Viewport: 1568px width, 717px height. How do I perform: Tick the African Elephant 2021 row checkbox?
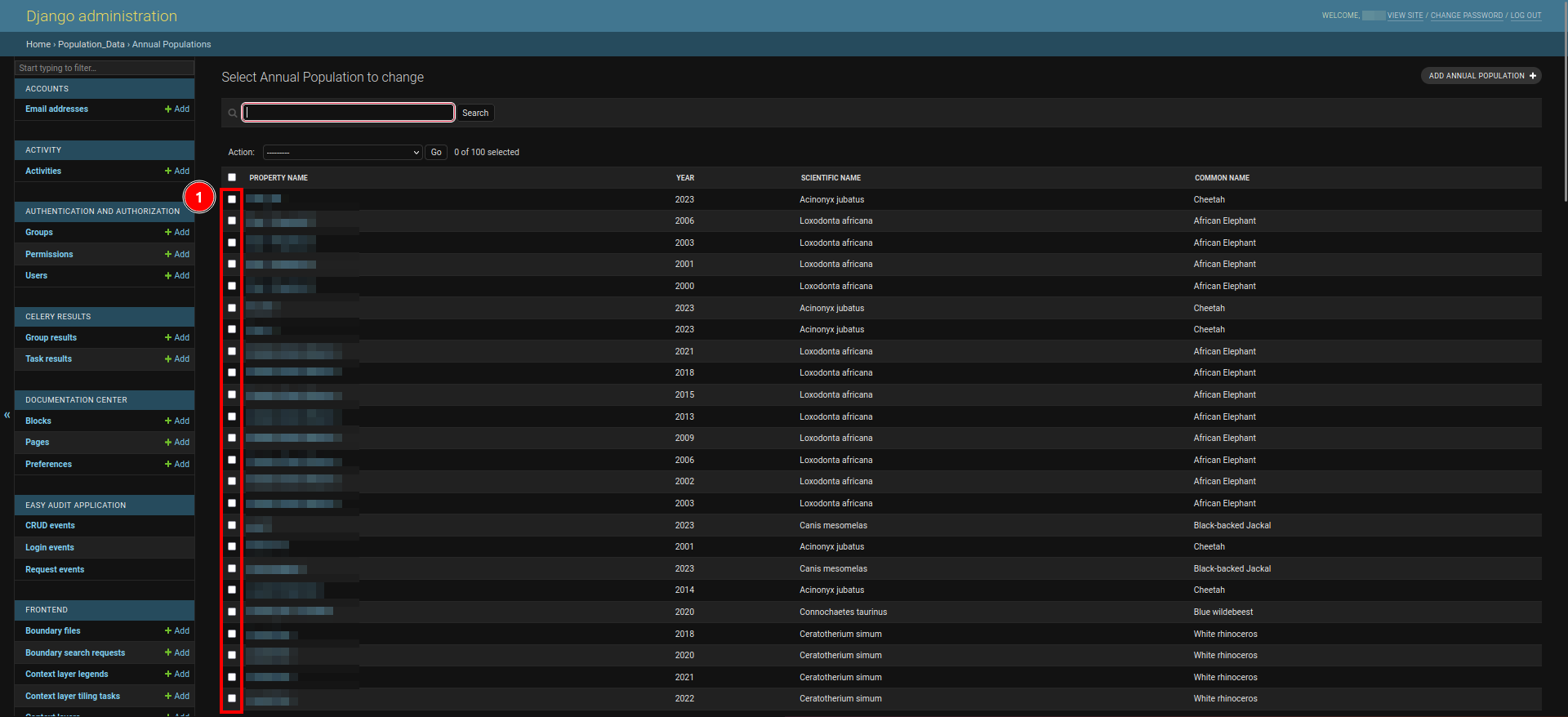pos(232,351)
